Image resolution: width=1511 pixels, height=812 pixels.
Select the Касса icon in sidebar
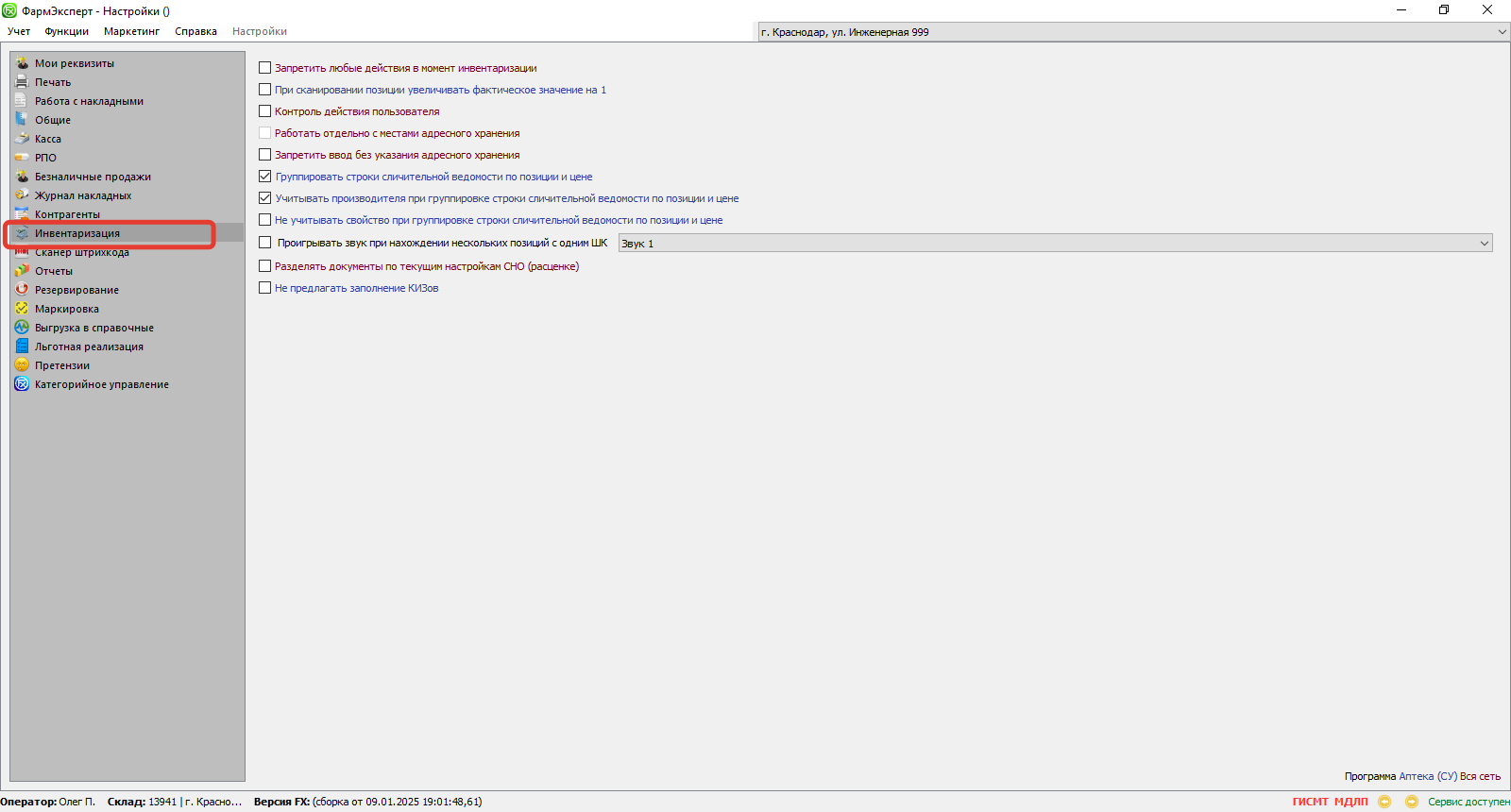[22, 139]
